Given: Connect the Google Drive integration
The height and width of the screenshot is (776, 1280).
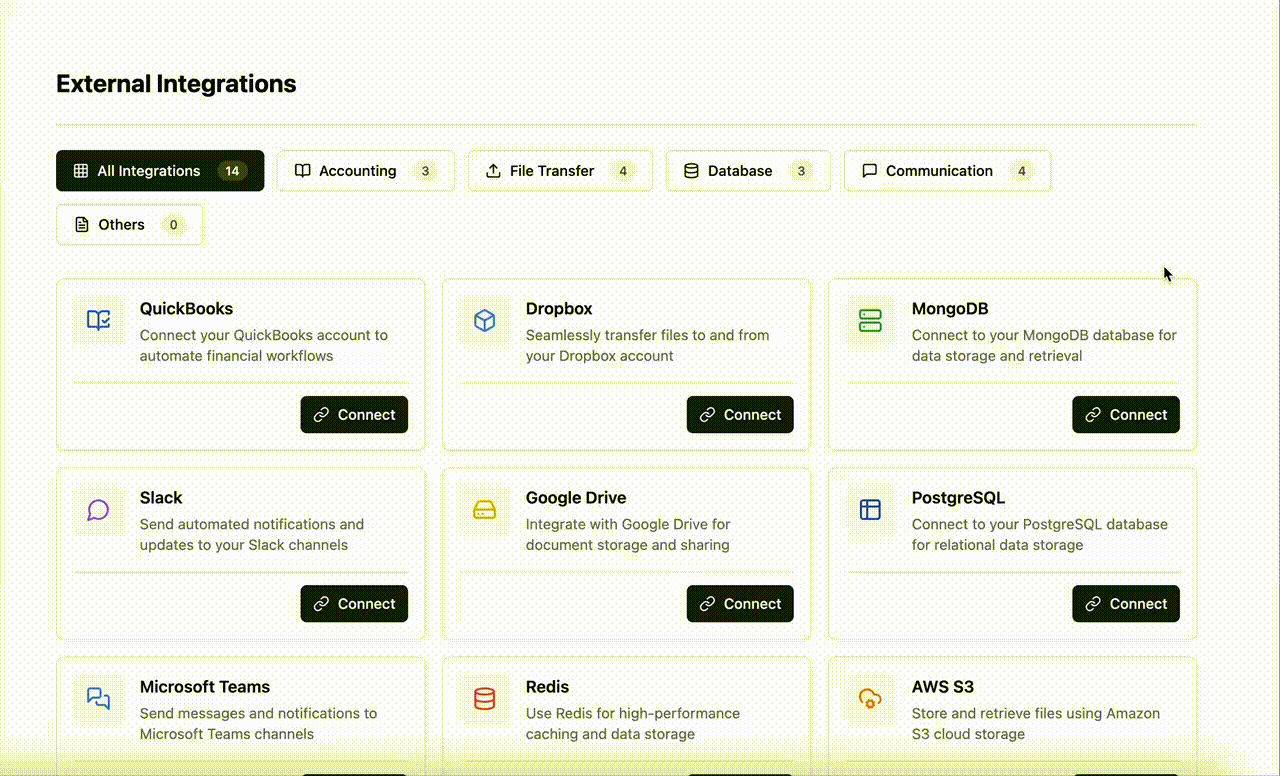Looking at the screenshot, I should 740,604.
